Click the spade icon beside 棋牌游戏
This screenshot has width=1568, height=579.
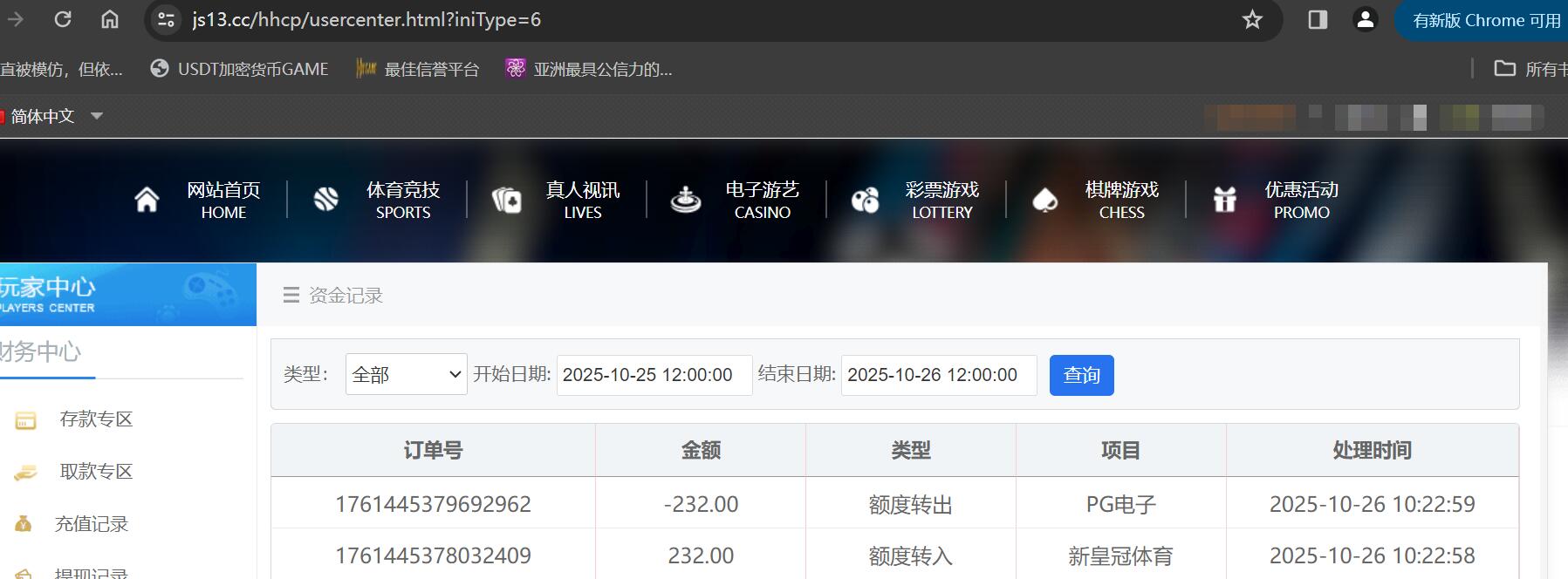click(x=1045, y=201)
